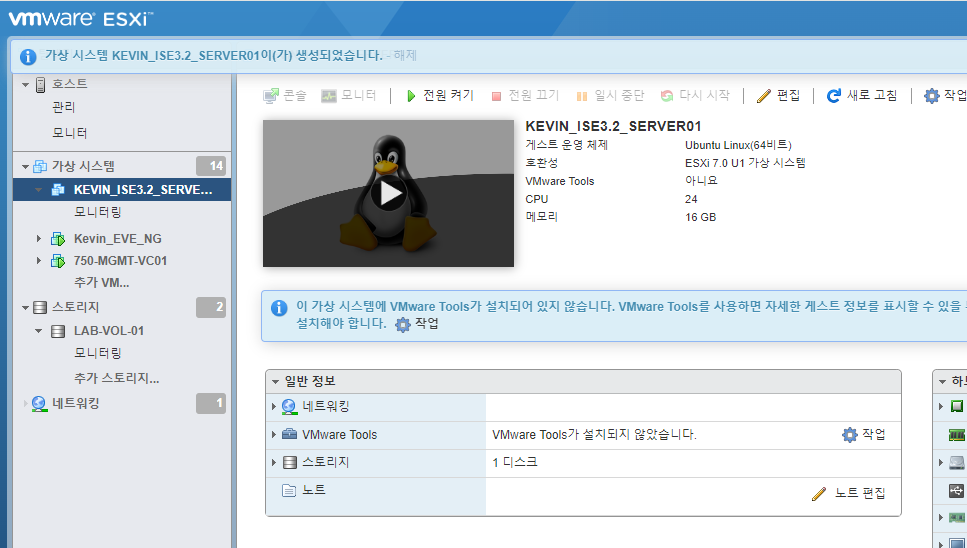This screenshot has height=548, width=967.
Task: Click the 2 badge beside 스토리지
Action: click(x=211, y=307)
